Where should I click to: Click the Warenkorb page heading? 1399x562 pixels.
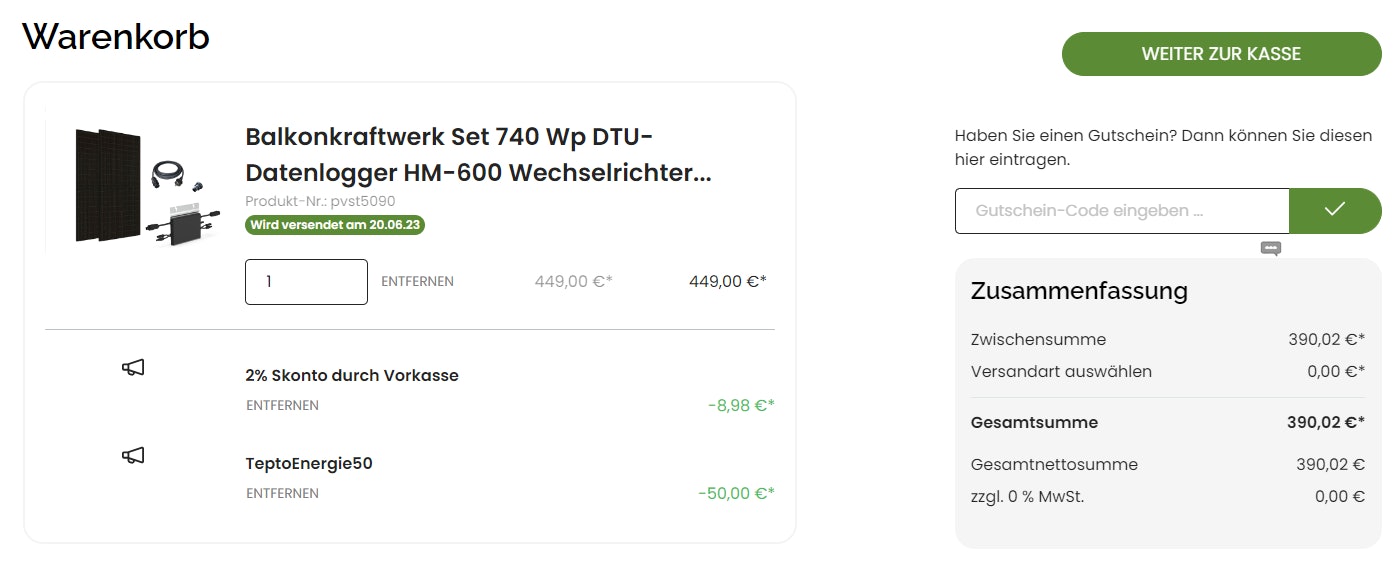(x=116, y=37)
